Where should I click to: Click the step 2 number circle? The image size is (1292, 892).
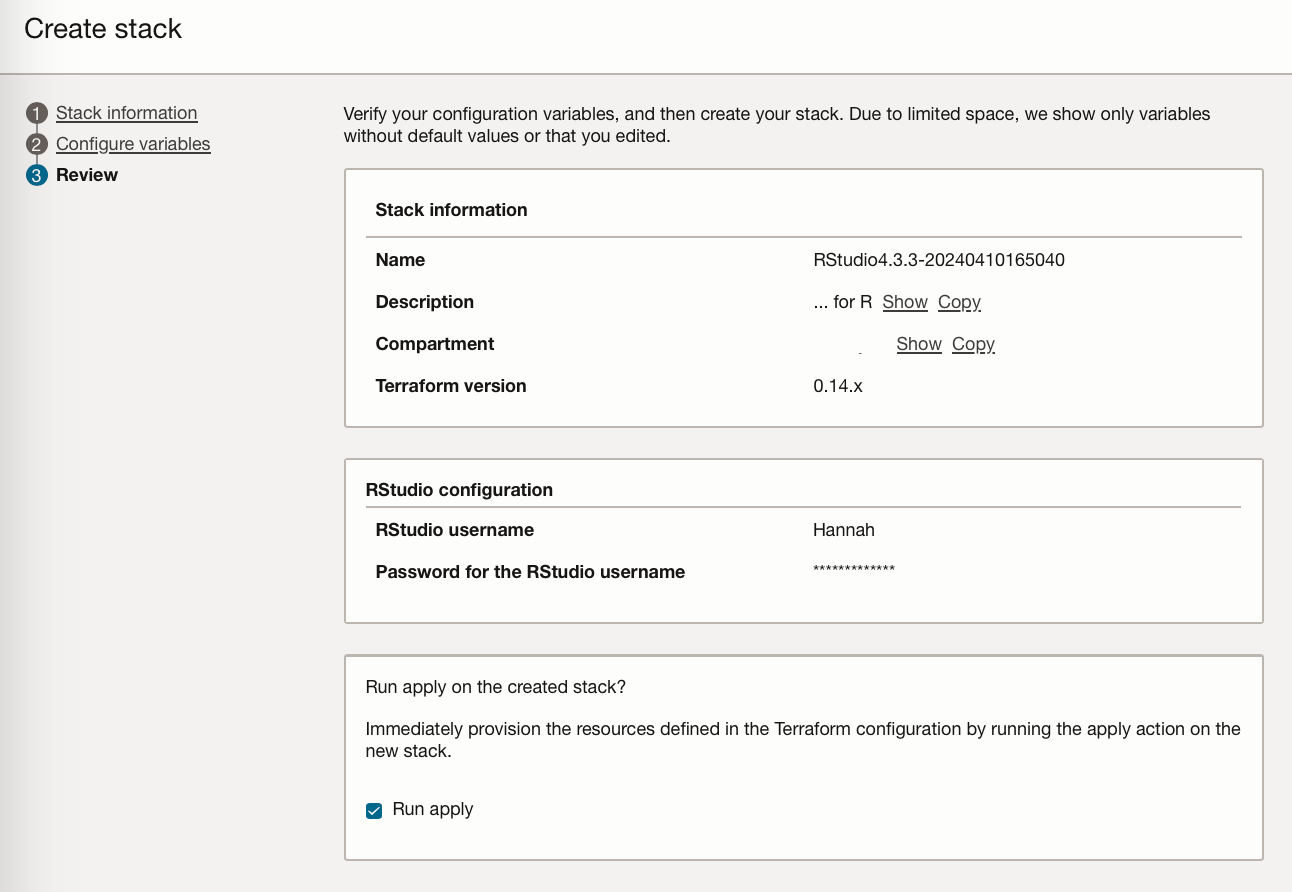(x=37, y=144)
